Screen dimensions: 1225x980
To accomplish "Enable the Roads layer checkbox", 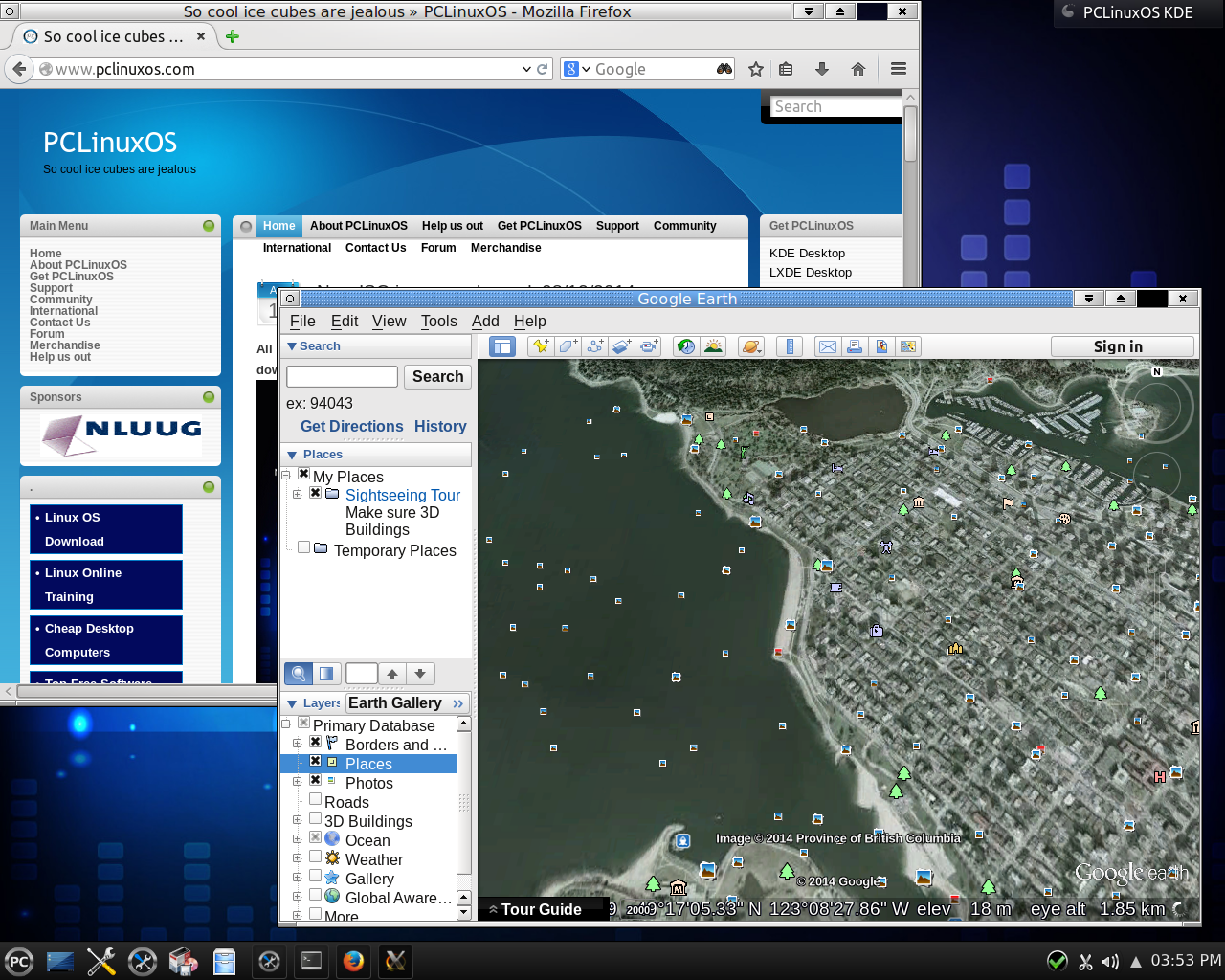I will tap(315, 800).
